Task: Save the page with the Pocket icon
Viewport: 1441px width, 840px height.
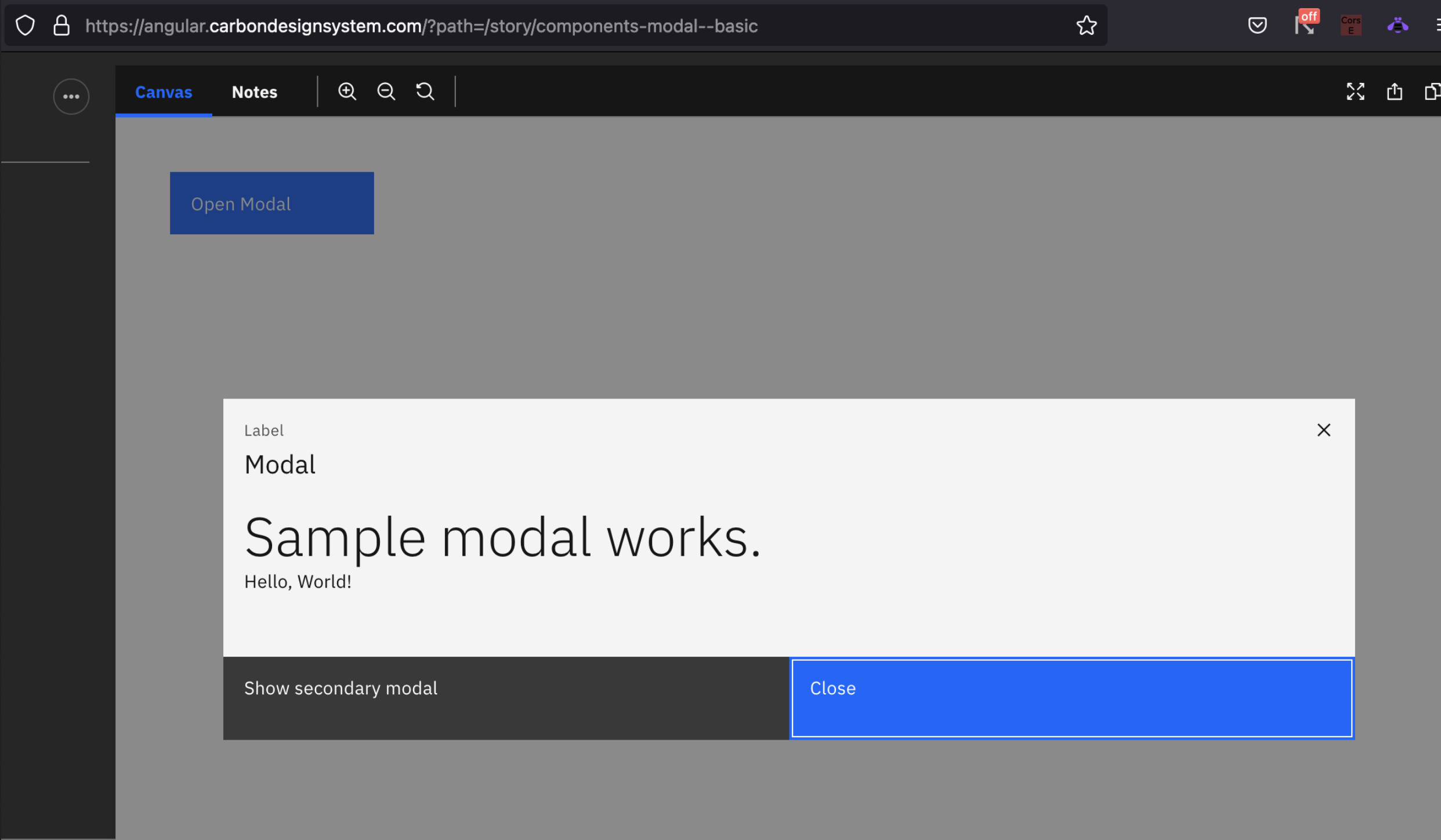Action: [1257, 26]
